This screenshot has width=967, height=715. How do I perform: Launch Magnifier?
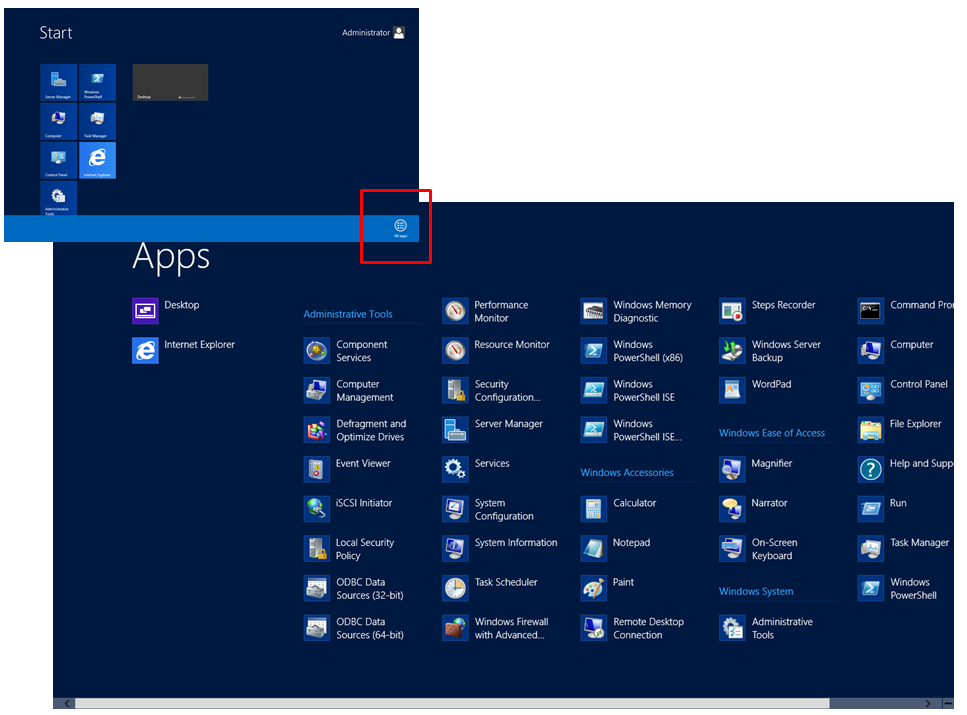(757, 469)
